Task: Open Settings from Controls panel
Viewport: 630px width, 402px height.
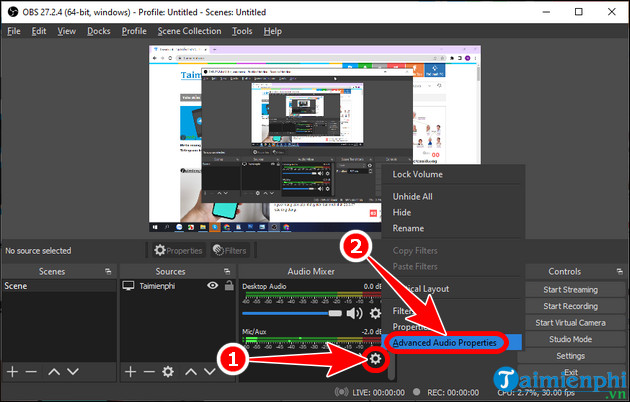Action: (x=570, y=356)
